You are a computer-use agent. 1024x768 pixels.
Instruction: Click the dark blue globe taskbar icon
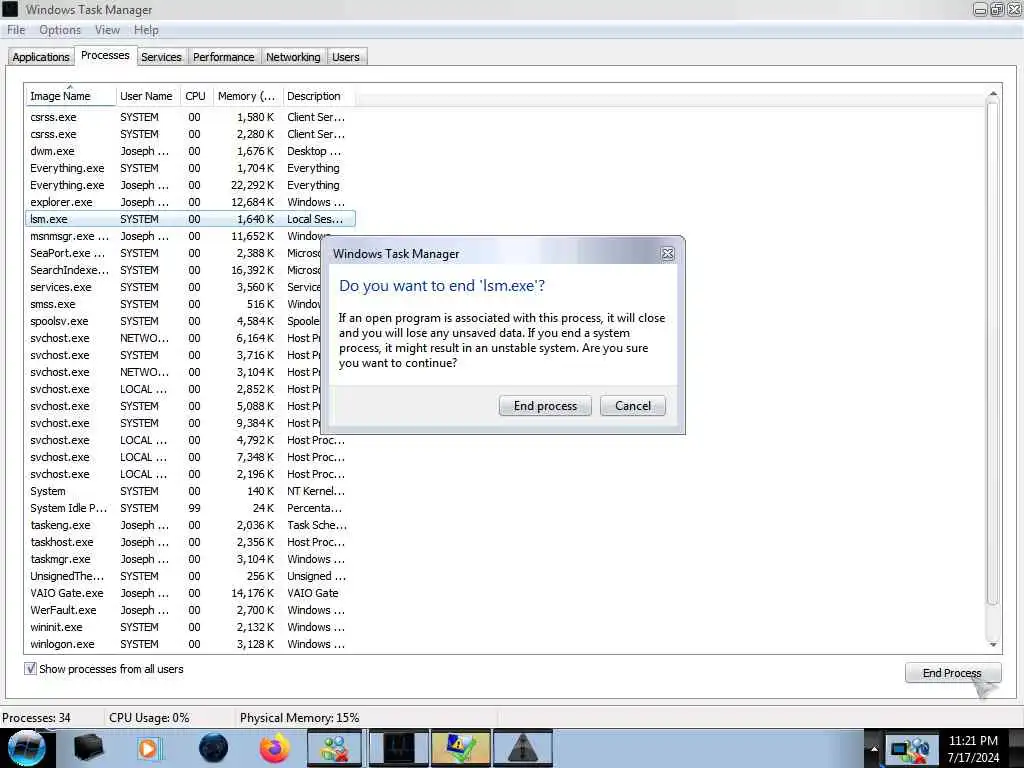click(213, 748)
